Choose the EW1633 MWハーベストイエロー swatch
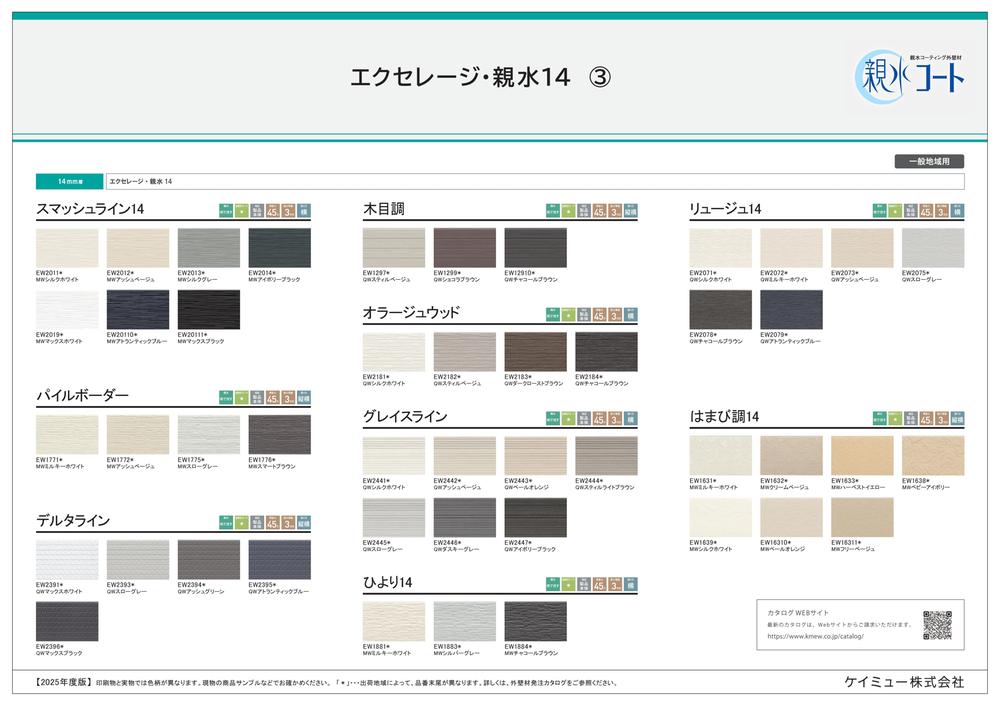The height and width of the screenshot is (704, 1000). (861, 456)
